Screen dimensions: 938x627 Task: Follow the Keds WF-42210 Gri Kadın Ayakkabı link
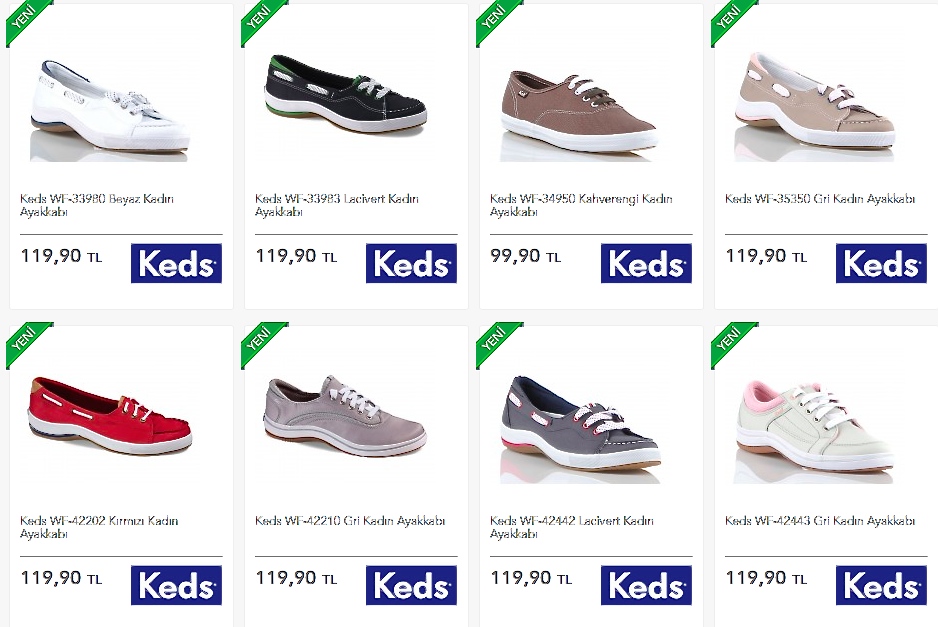tap(350, 521)
